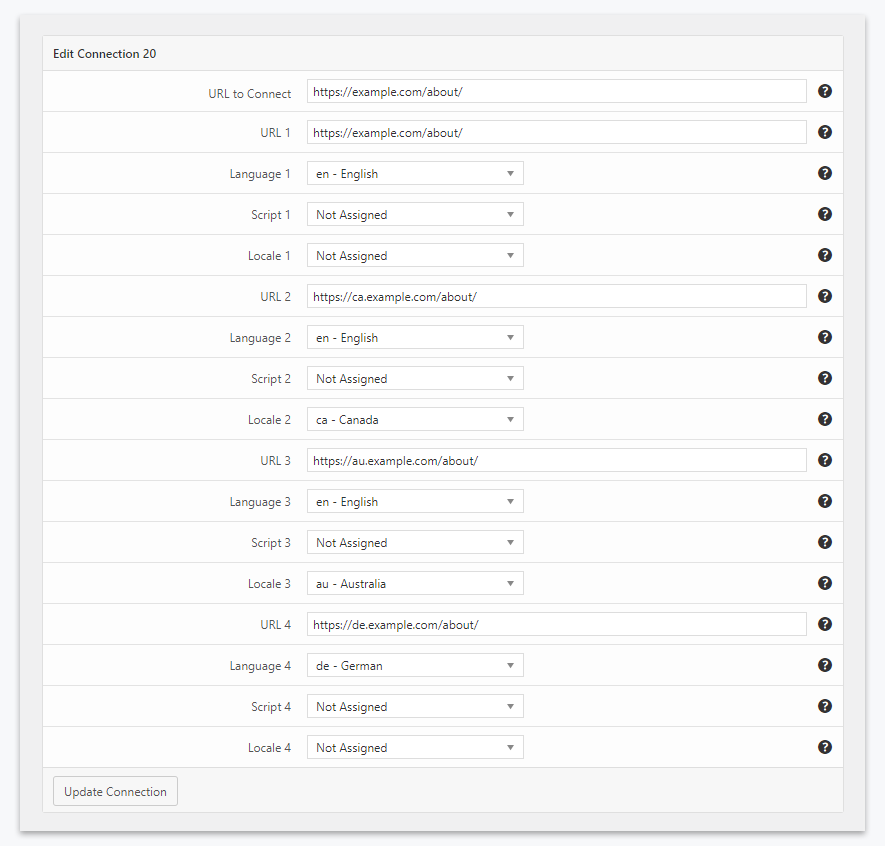The width and height of the screenshot is (885, 846).
Task: Open help for Language 1
Action: pos(824,172)
